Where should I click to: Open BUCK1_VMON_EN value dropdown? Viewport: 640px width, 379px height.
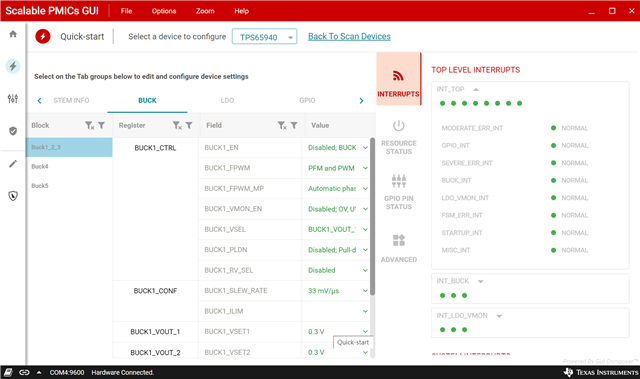(365, 209)
